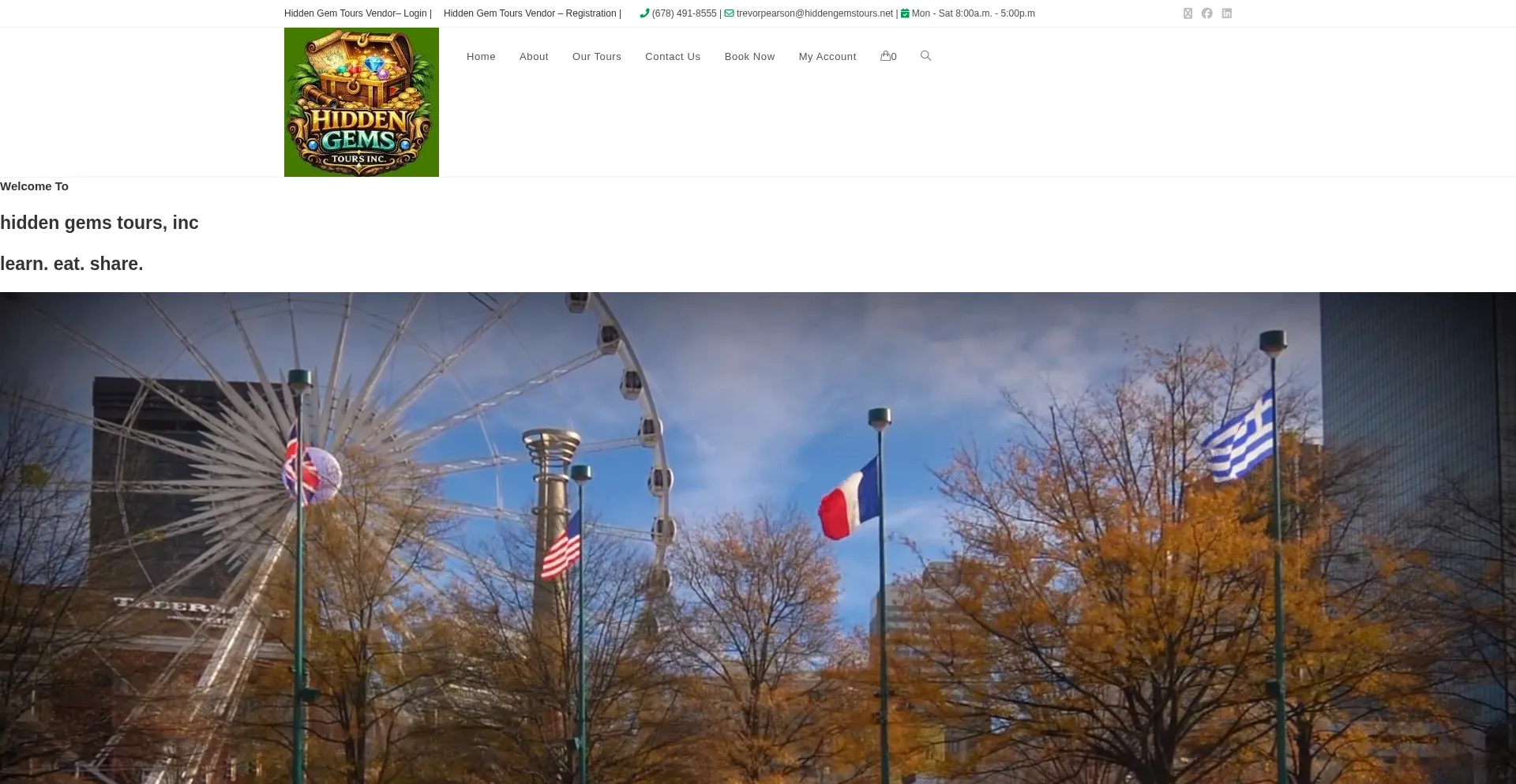Open the LinkedIn social icon
The image size is (1516, 784).
(x=1227, y=13)
